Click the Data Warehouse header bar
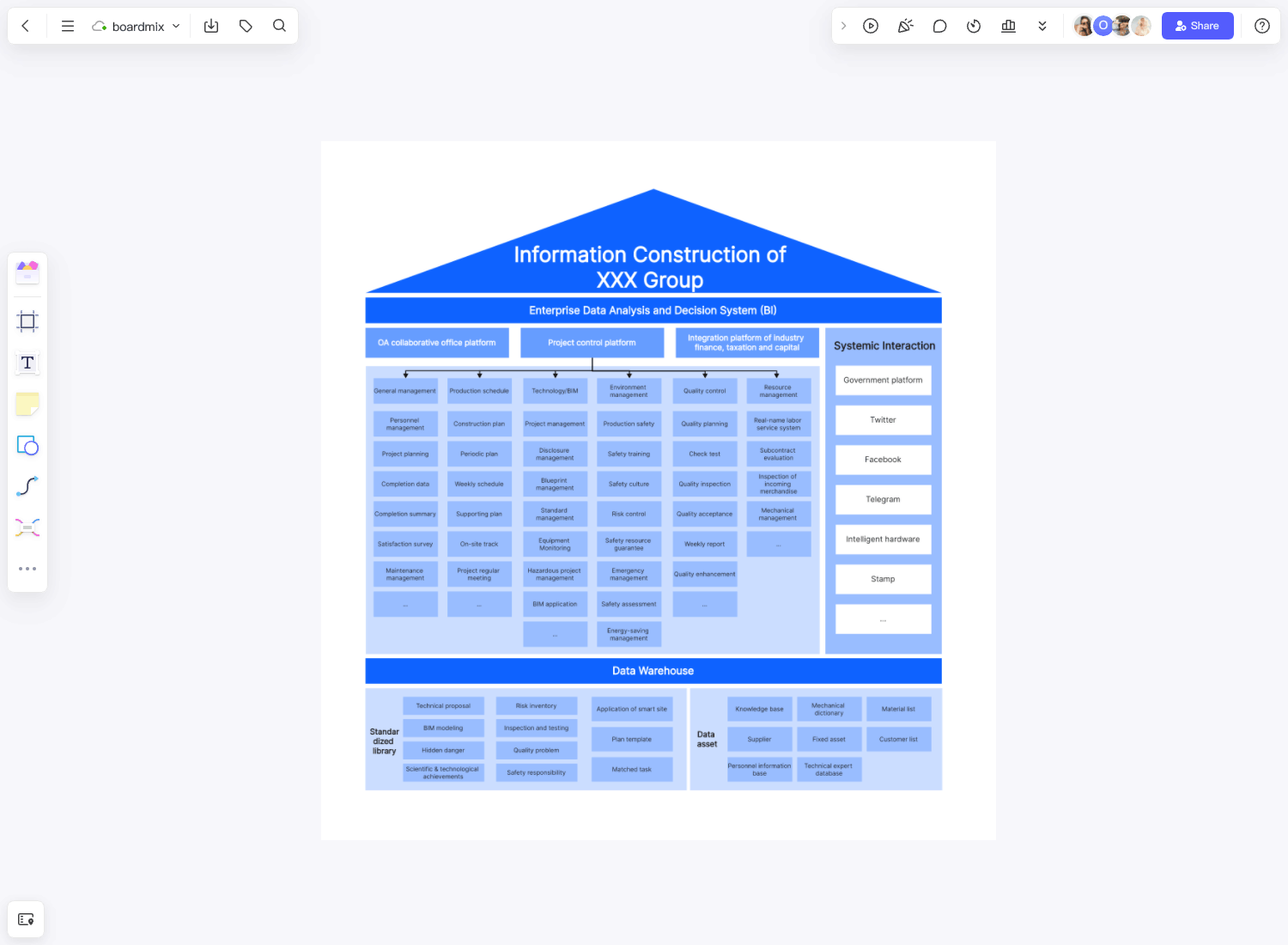The width and height of the screenshot is (1288, 945). point(653,671)
